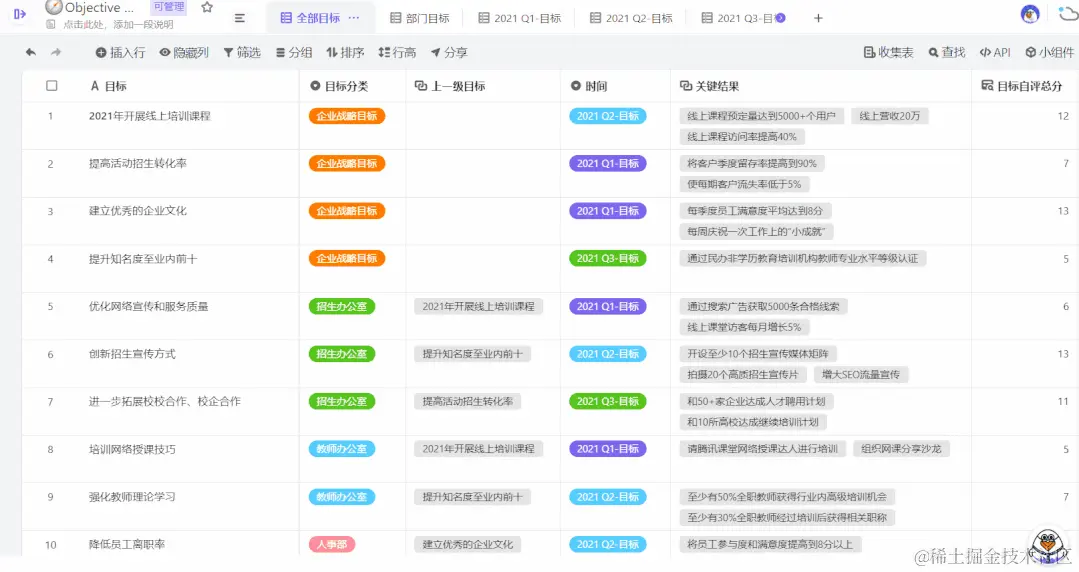Viewport: 1079px width, 572px height.
Task: Open the 排序 sort tool
Action: (345, 52)
